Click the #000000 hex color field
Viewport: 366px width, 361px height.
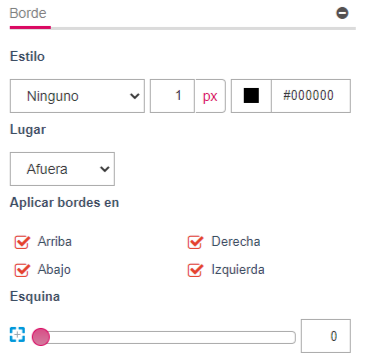(x=311, y=96)
